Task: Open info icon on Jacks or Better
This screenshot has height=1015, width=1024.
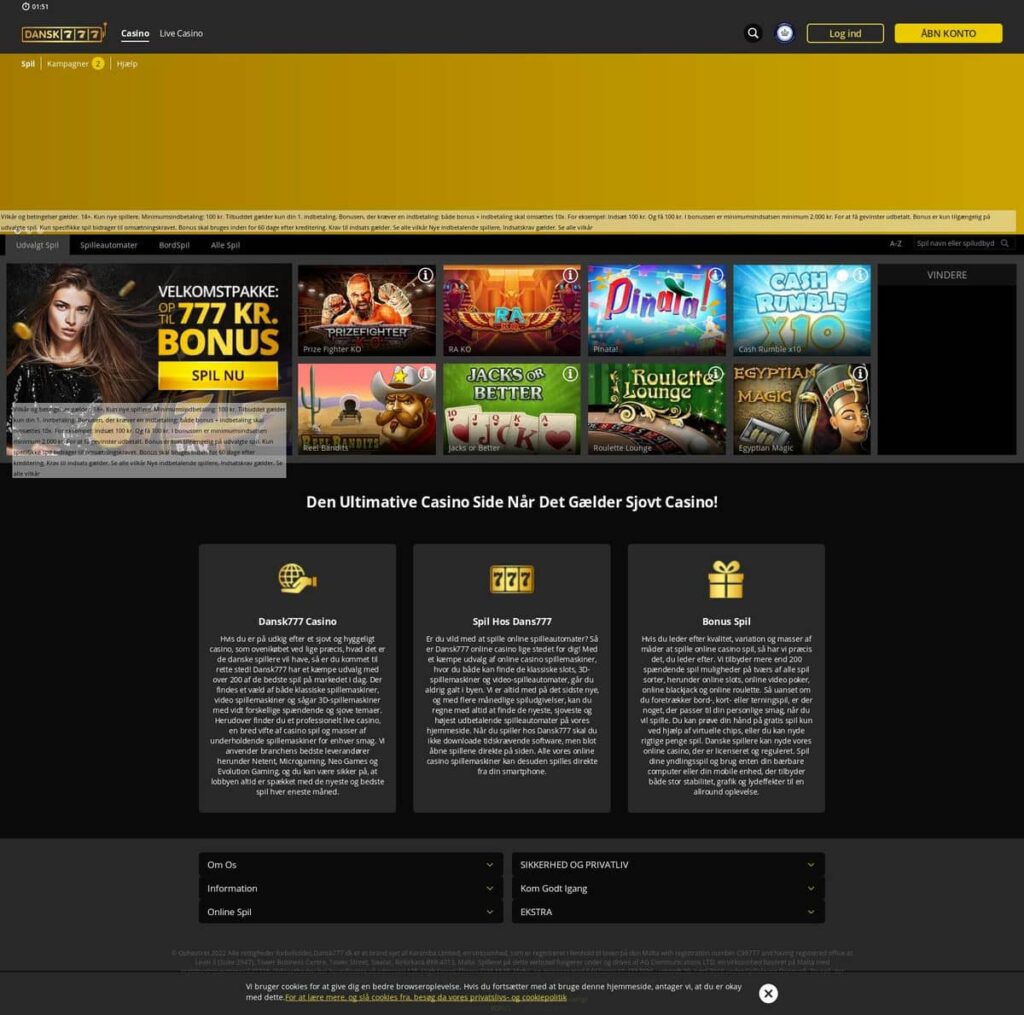Action: coord(570,374)
